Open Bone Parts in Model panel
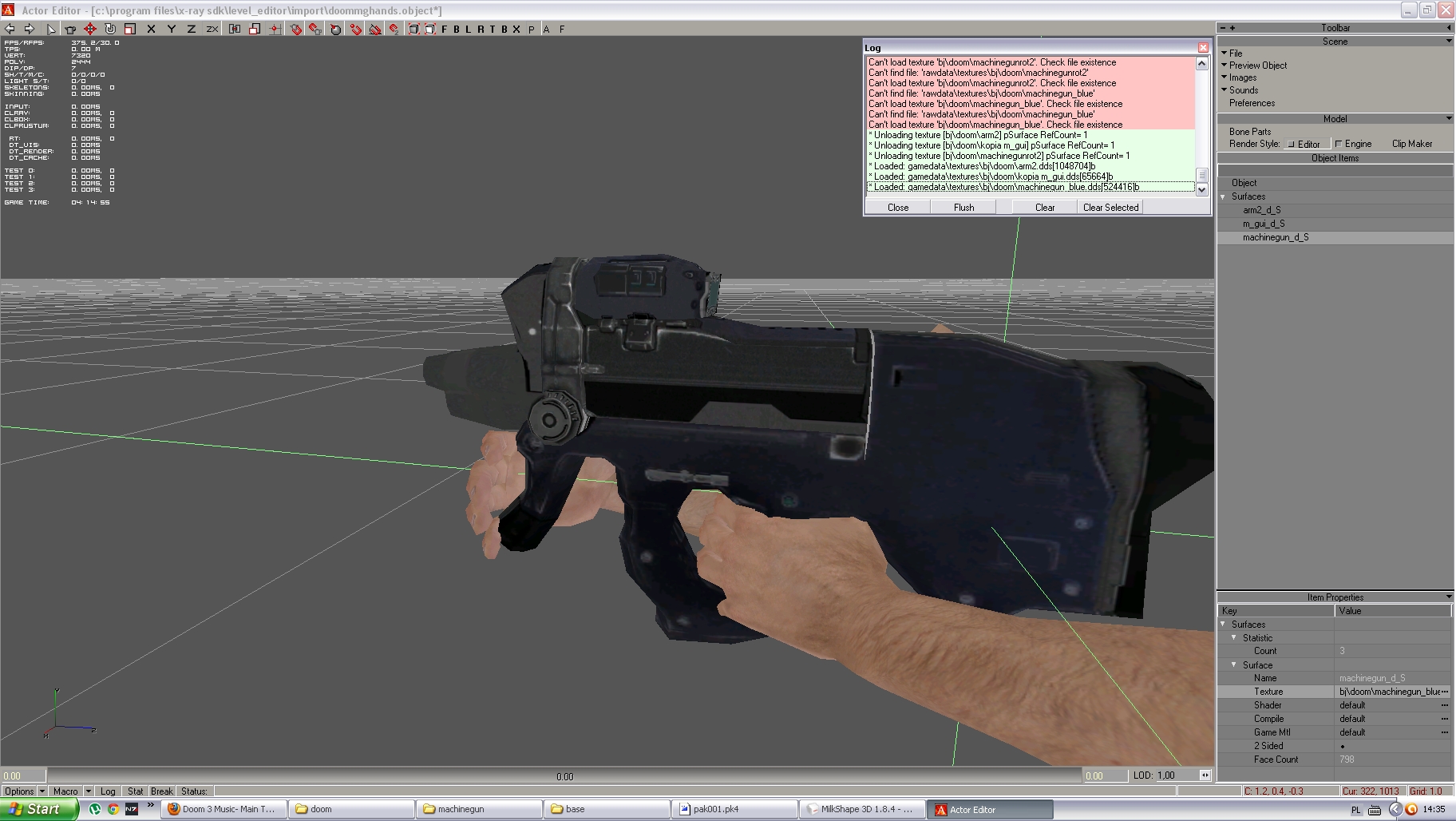Screen dimensions: 1456x821 pos(1250,132)
